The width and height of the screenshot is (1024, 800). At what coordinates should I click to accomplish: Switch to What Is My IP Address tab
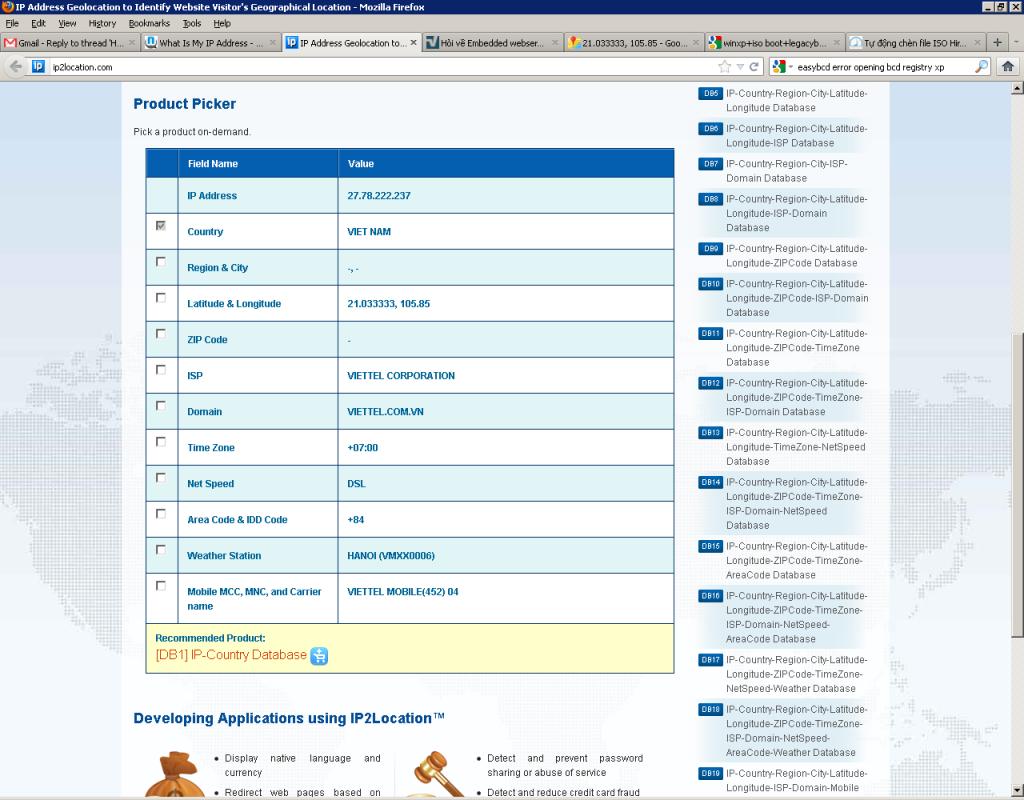[210, 42]
